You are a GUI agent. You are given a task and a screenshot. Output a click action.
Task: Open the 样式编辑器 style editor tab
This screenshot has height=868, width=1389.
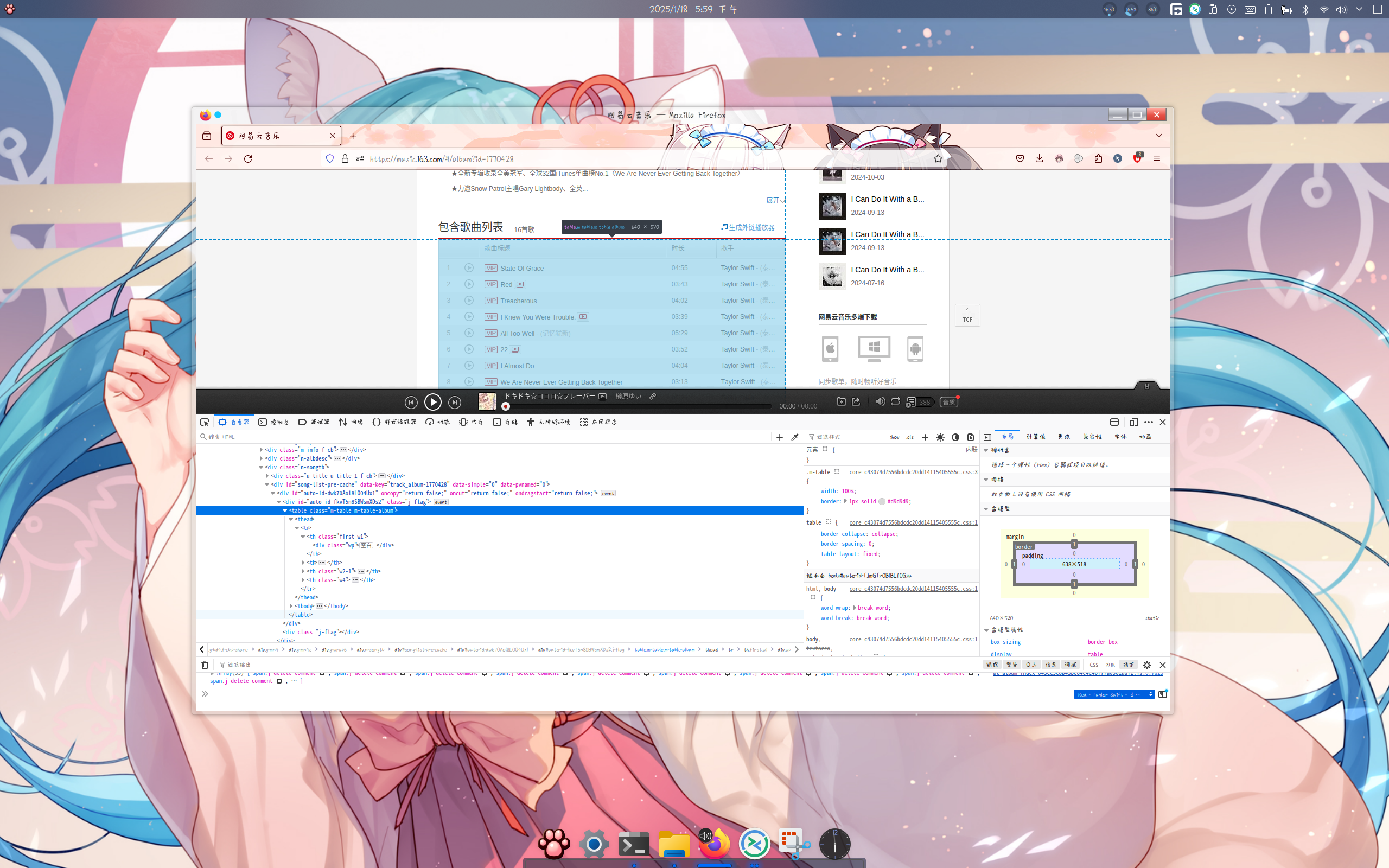point(394,422)
